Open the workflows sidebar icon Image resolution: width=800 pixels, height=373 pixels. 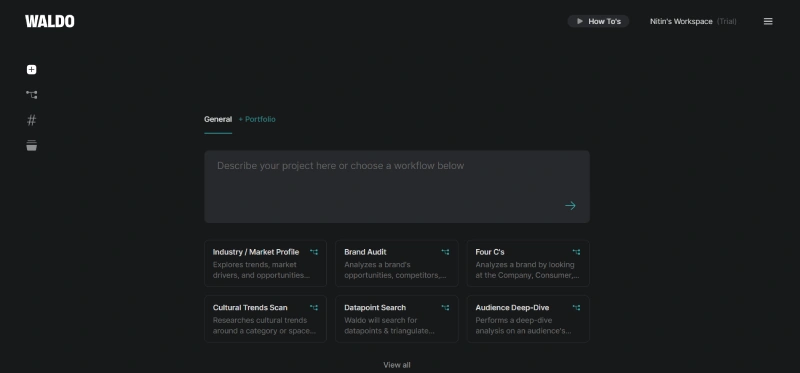32,95
